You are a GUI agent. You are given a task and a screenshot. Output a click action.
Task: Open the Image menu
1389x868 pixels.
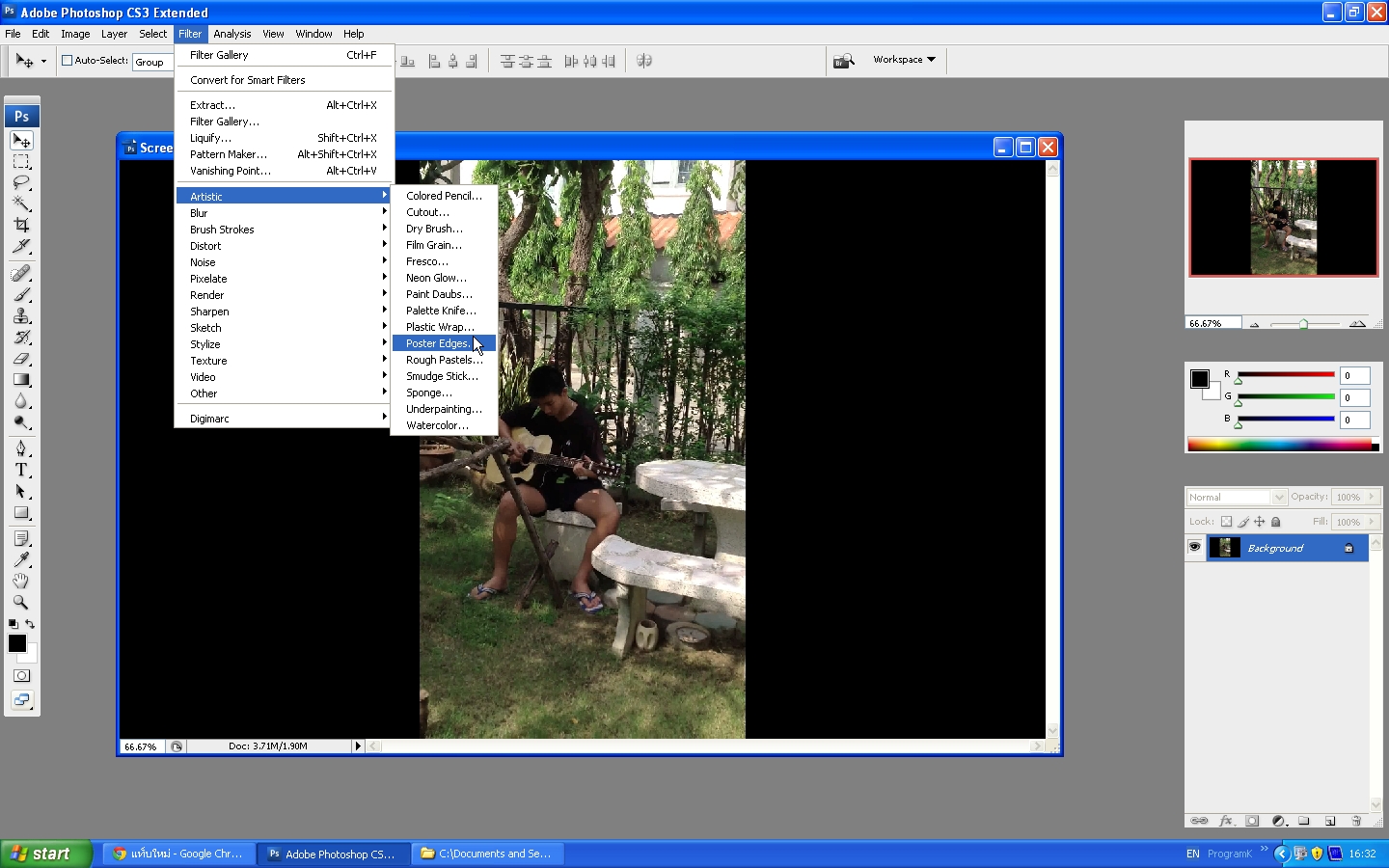tap(75, 34)
